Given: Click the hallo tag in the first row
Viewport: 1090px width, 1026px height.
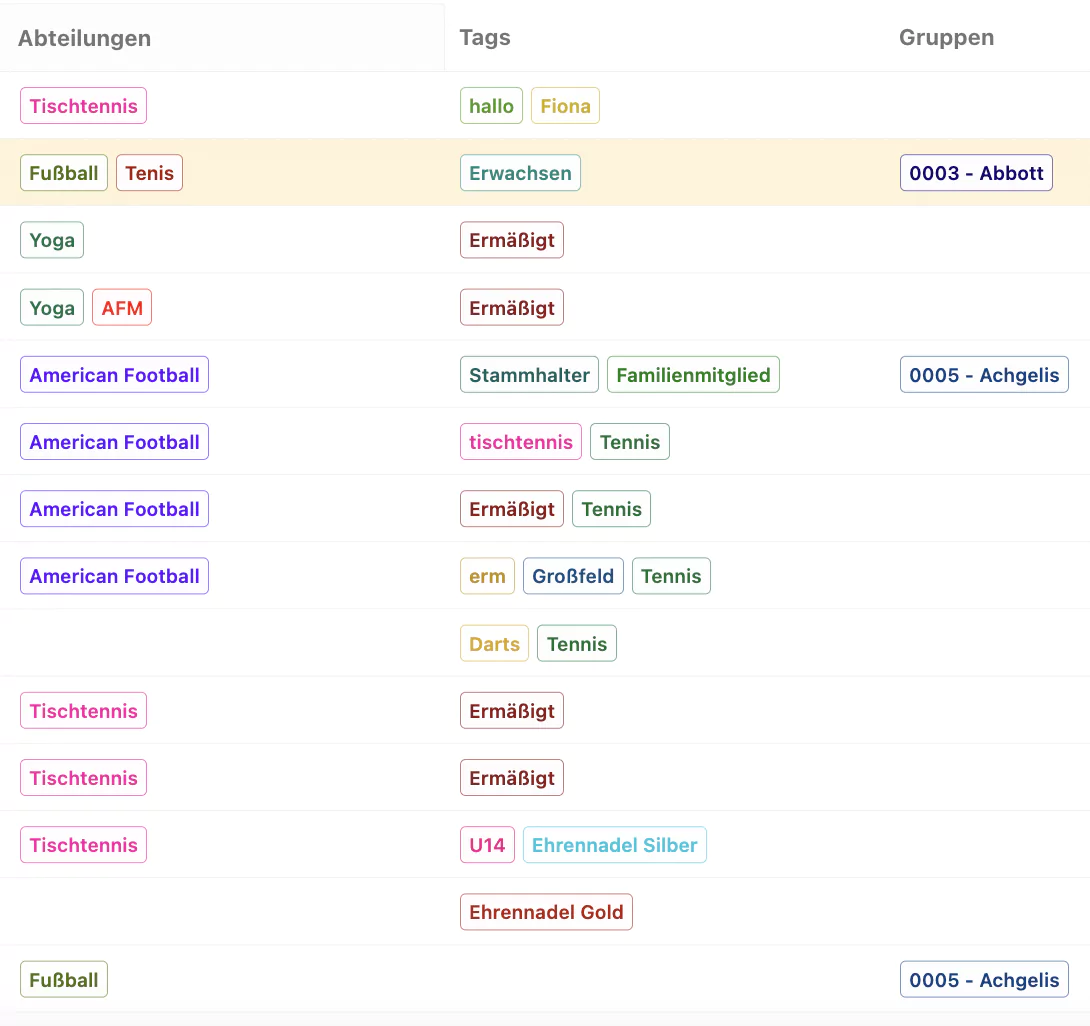Looking at the screenshot, I should [491, 106].
